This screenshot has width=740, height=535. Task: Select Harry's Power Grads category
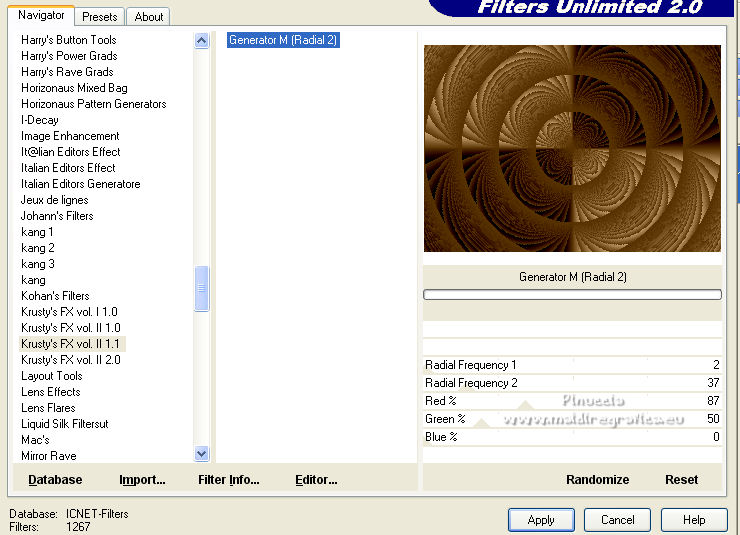69,56
